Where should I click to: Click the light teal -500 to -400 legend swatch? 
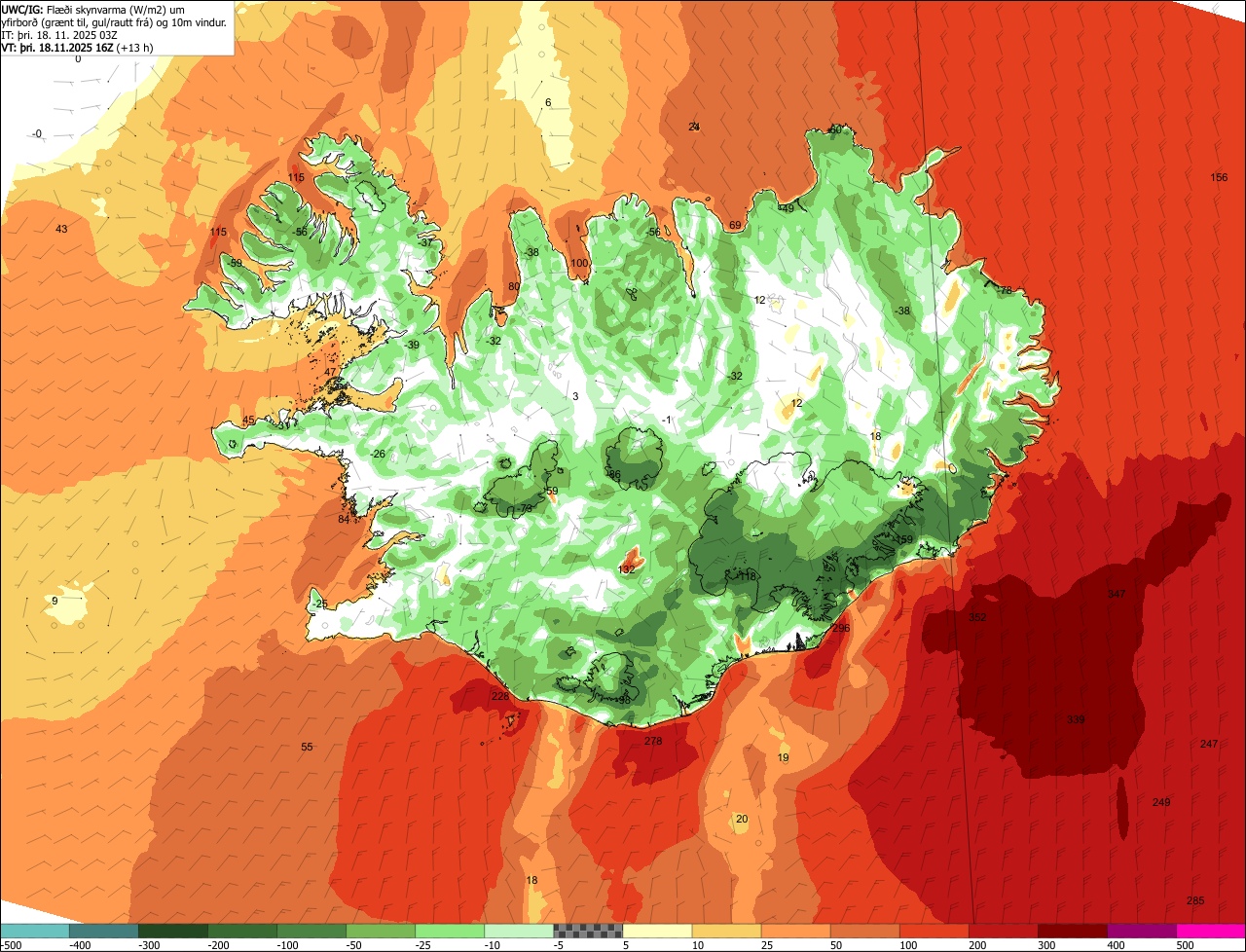pos(34,930)
